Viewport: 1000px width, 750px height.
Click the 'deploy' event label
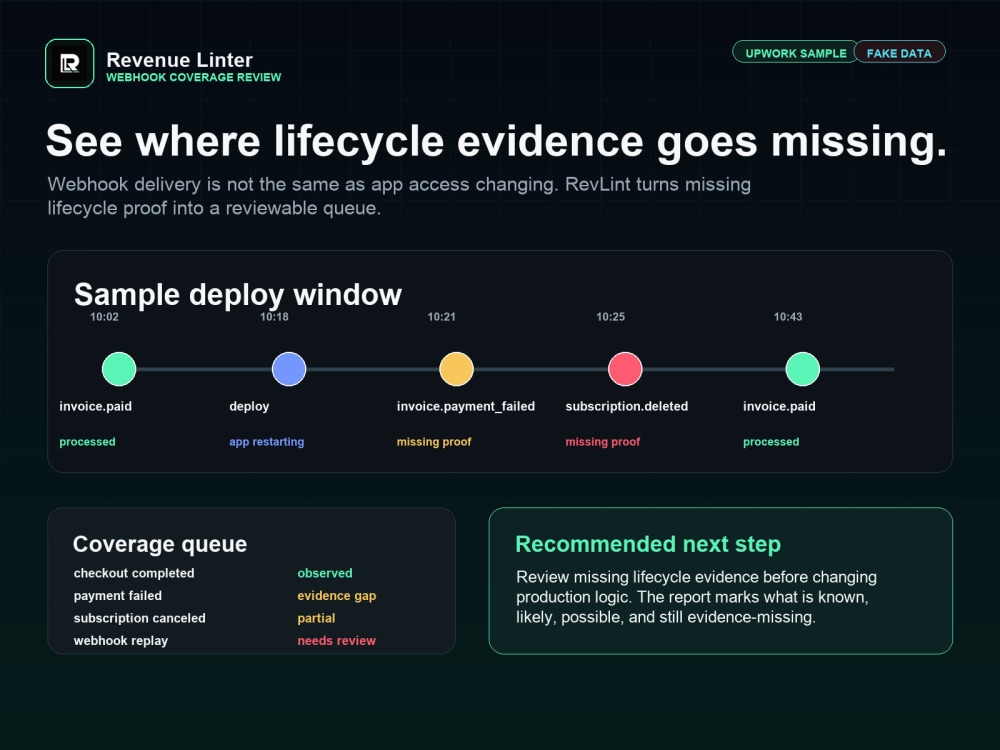click(249, 407)
